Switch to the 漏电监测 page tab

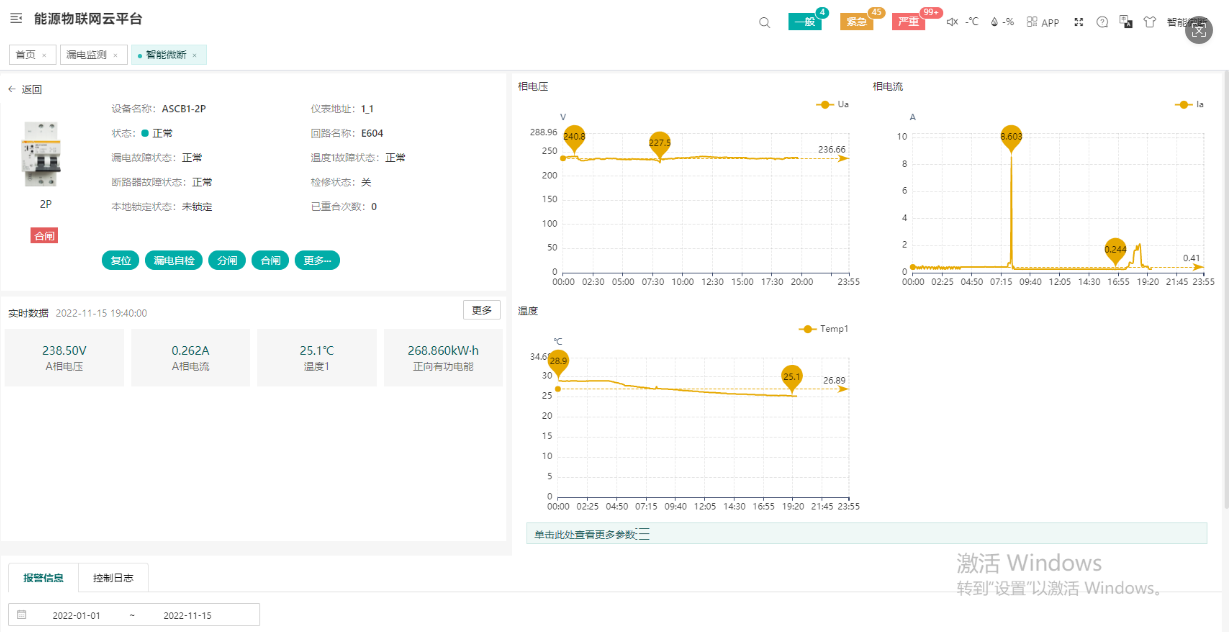click(87, 55)
